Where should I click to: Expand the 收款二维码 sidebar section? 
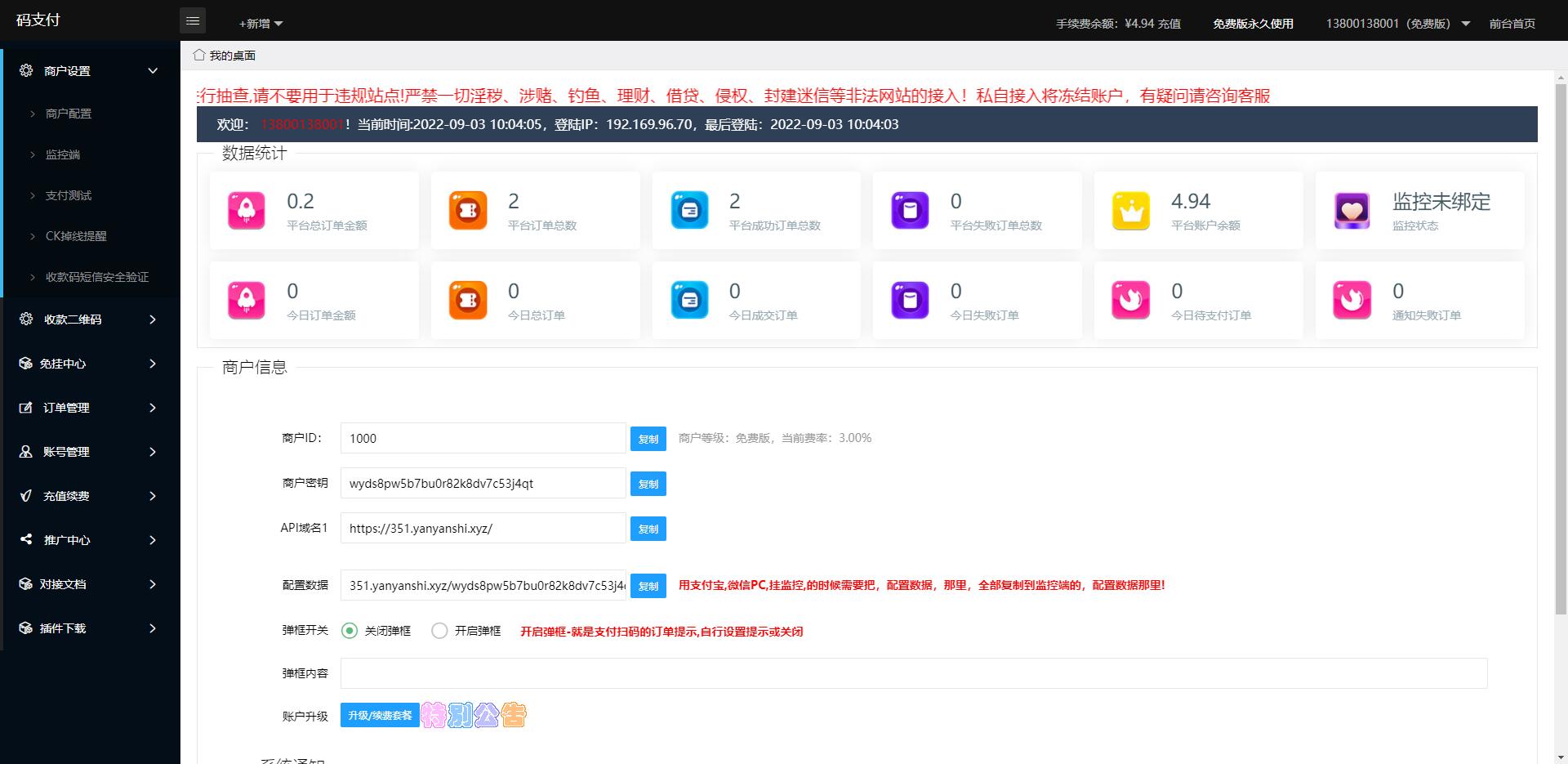pyautogui.click(x=90, y=319)
